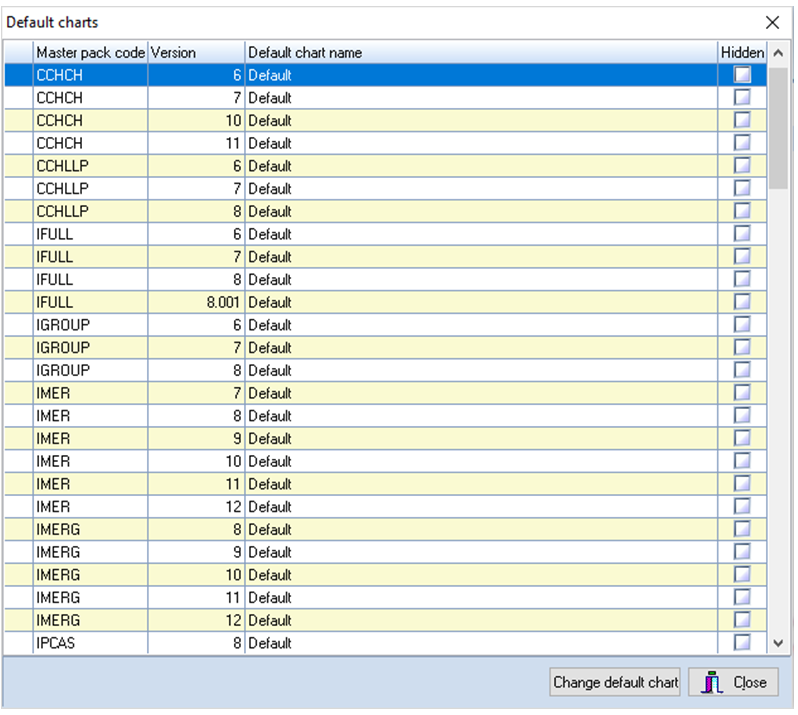Select IFULL row with version 8

tap(385, 279)
